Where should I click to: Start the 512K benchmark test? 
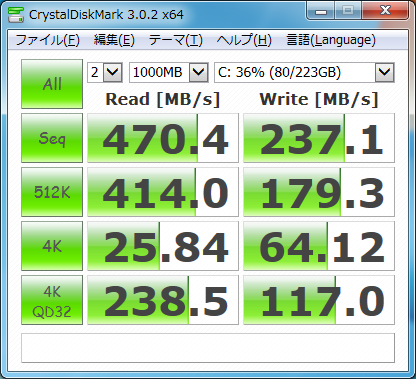click(52, 192)
